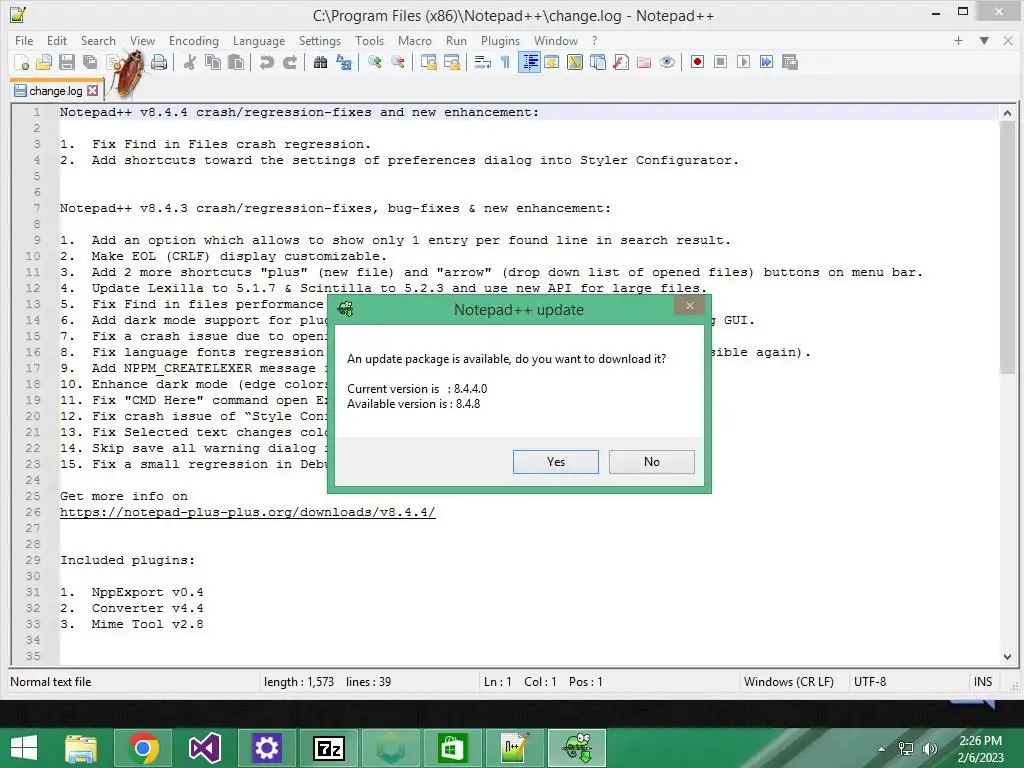
Task: Run macro multiple times
Action: [767, 63]
